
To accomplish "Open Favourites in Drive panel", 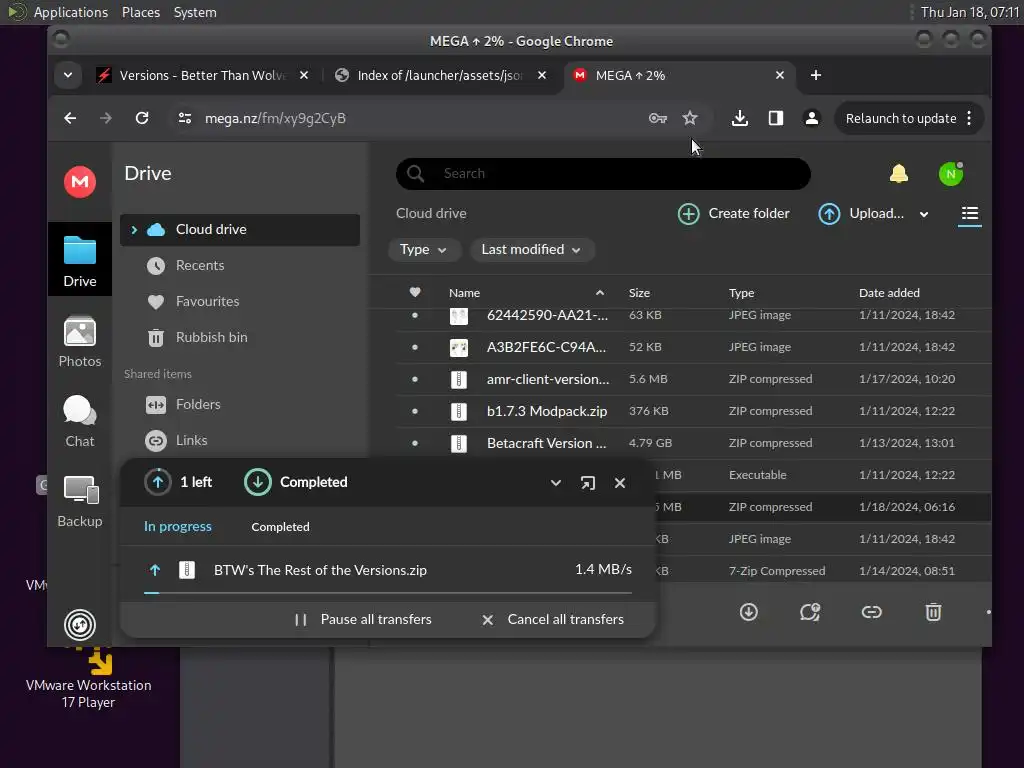I will [207, 301].
